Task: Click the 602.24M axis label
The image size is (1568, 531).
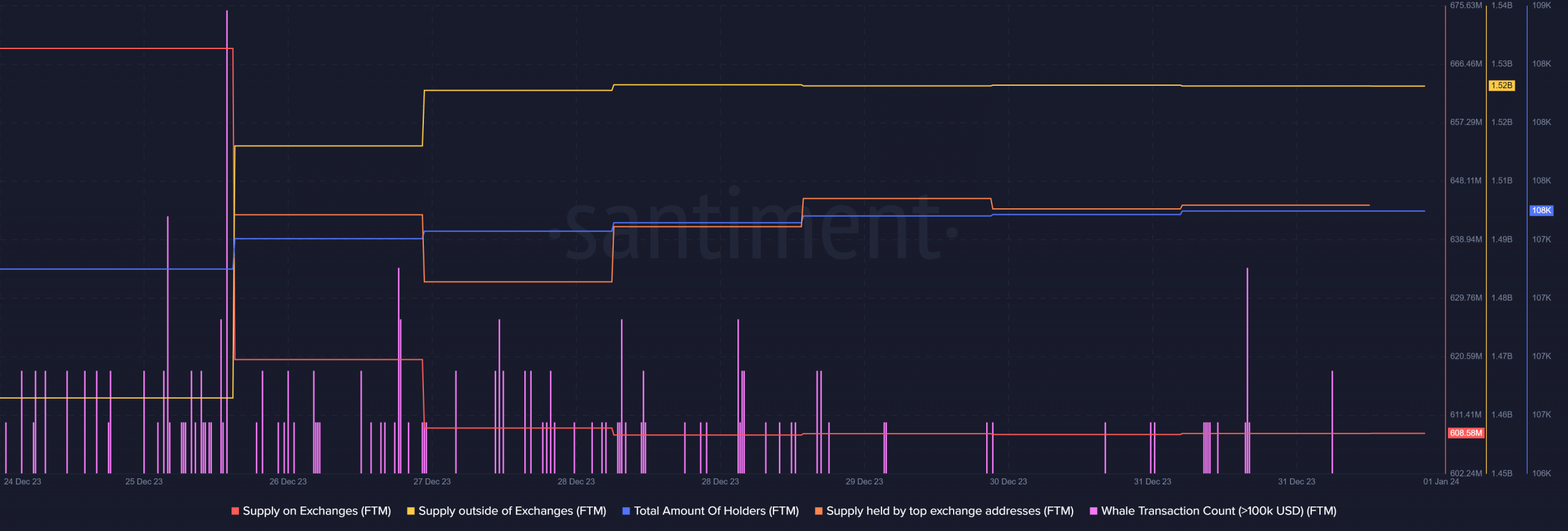Action: pyautogui.click(x=1466, y=473)
